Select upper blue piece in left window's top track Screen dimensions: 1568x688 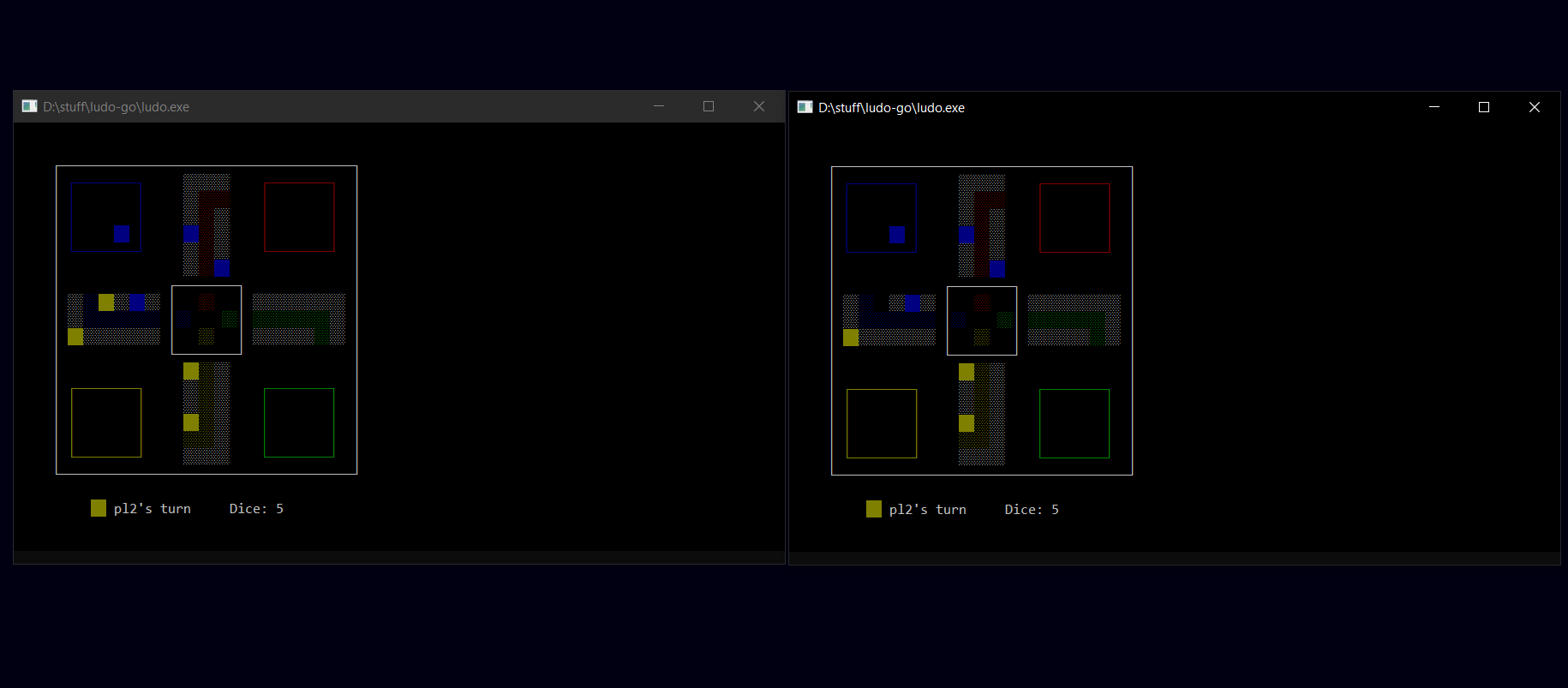(191, 234)
